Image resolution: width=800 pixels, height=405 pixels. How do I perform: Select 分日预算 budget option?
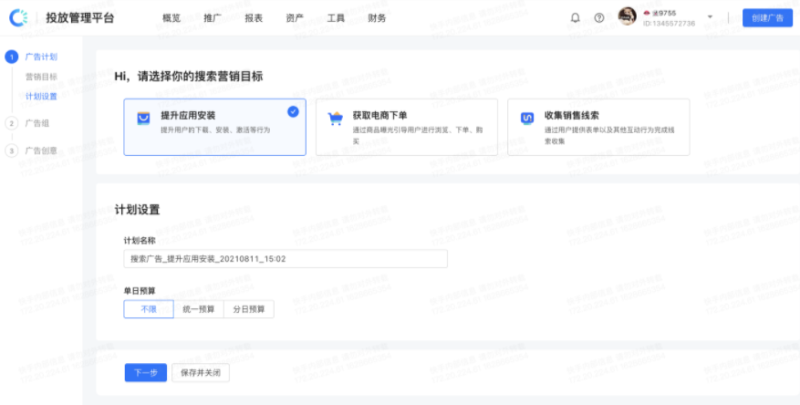[248, 309]
